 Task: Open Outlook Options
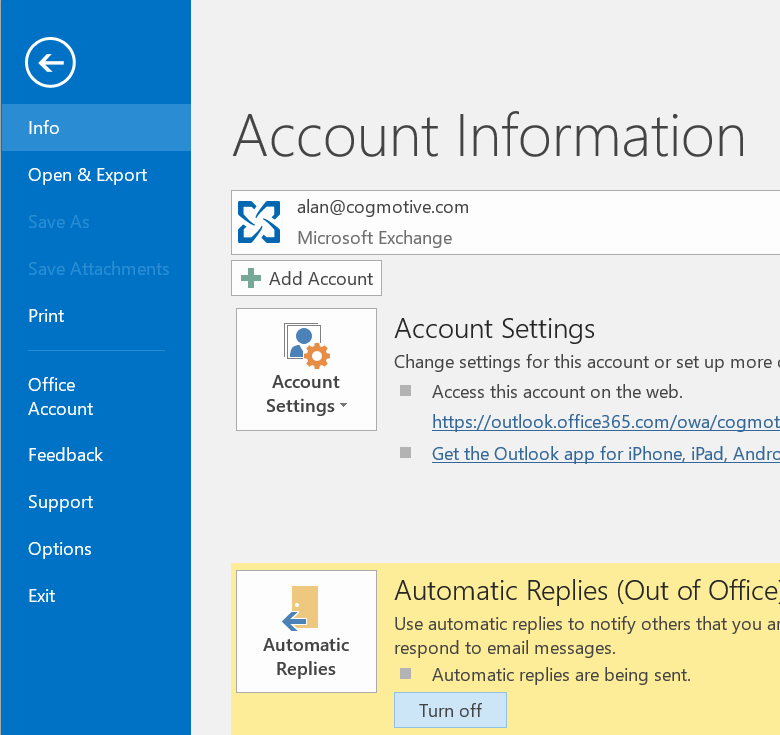click(59, 549)
